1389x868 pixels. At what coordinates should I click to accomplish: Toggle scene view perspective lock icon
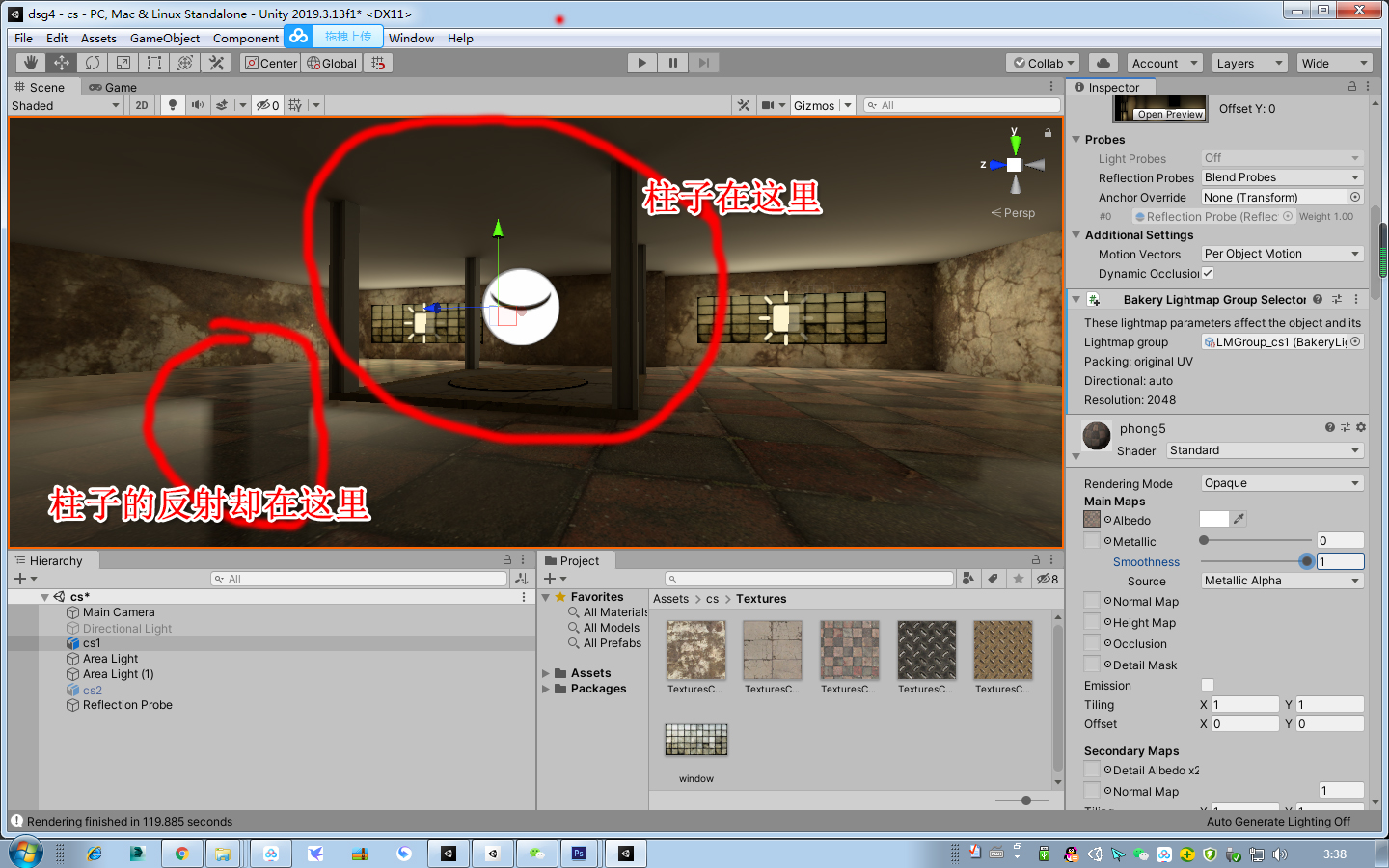point(1048,132)
